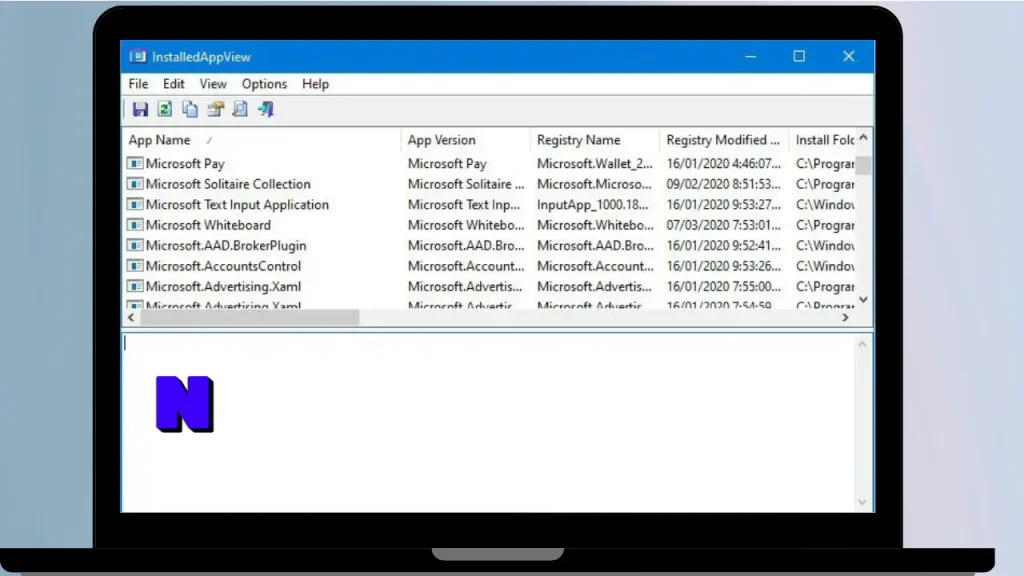Click the 07/03/2020 7:53:01 modified date cell
The image size is (1024, 576).
click(724, 225)
